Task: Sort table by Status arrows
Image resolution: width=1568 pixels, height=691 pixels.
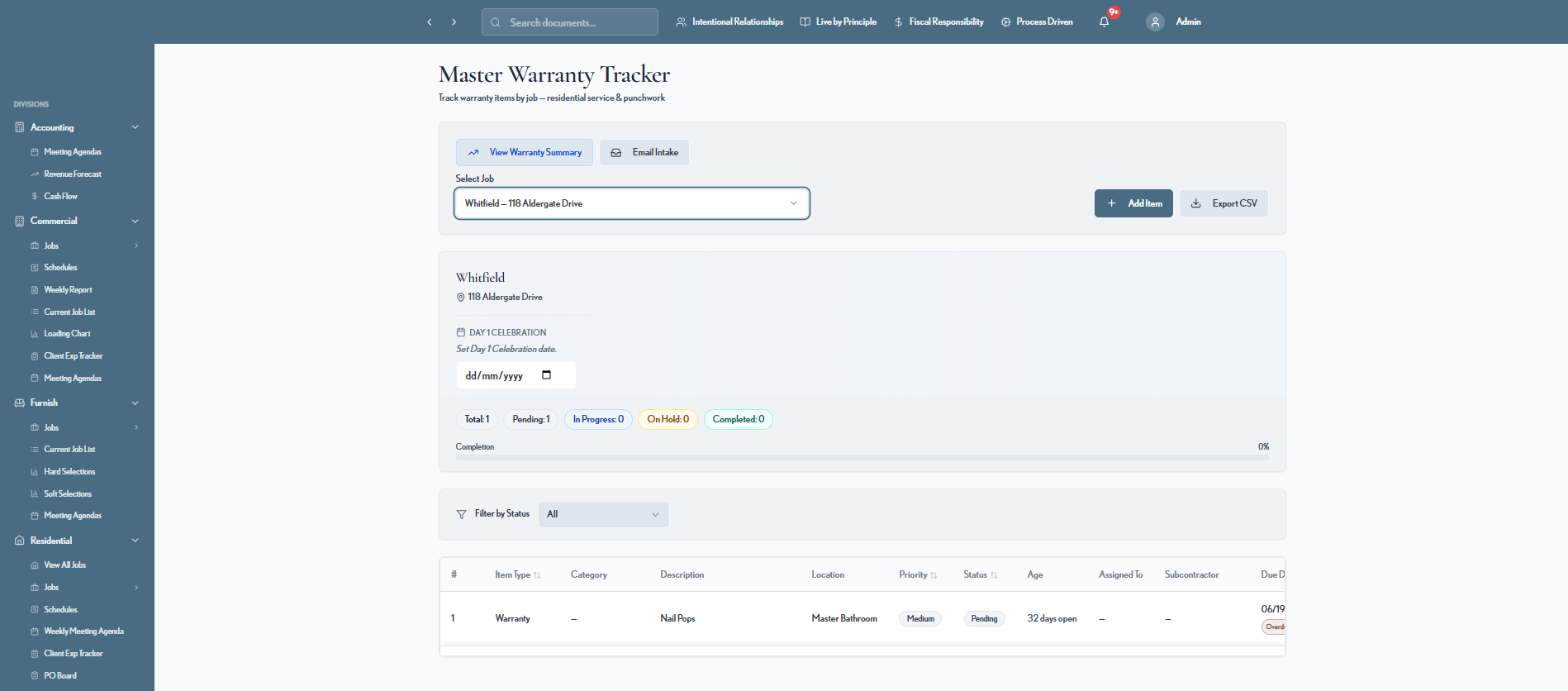Action: (x=994, y=575)
